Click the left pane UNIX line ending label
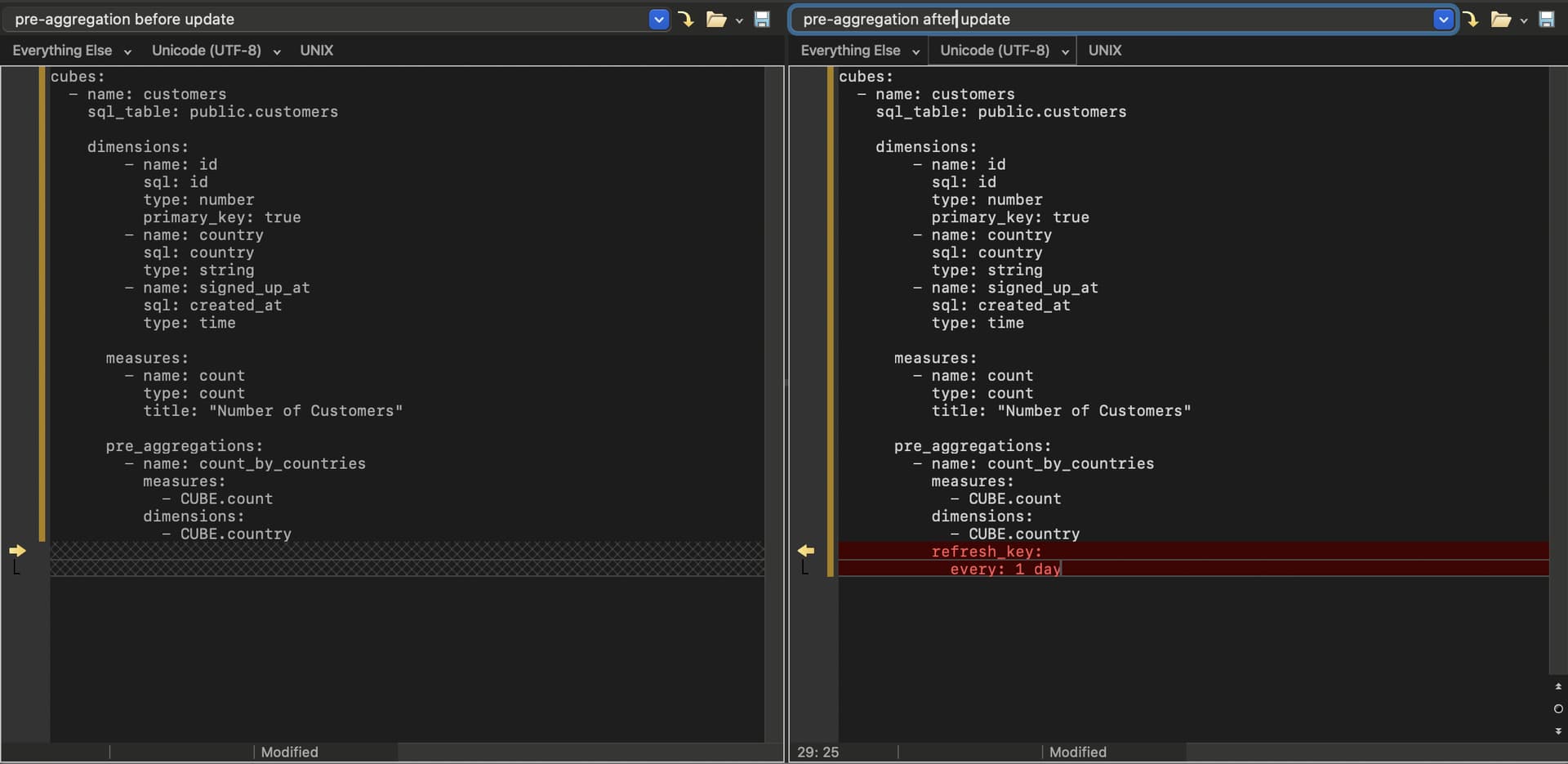The width and height of the screenshot is (1568, 764). tap(316, 51)
